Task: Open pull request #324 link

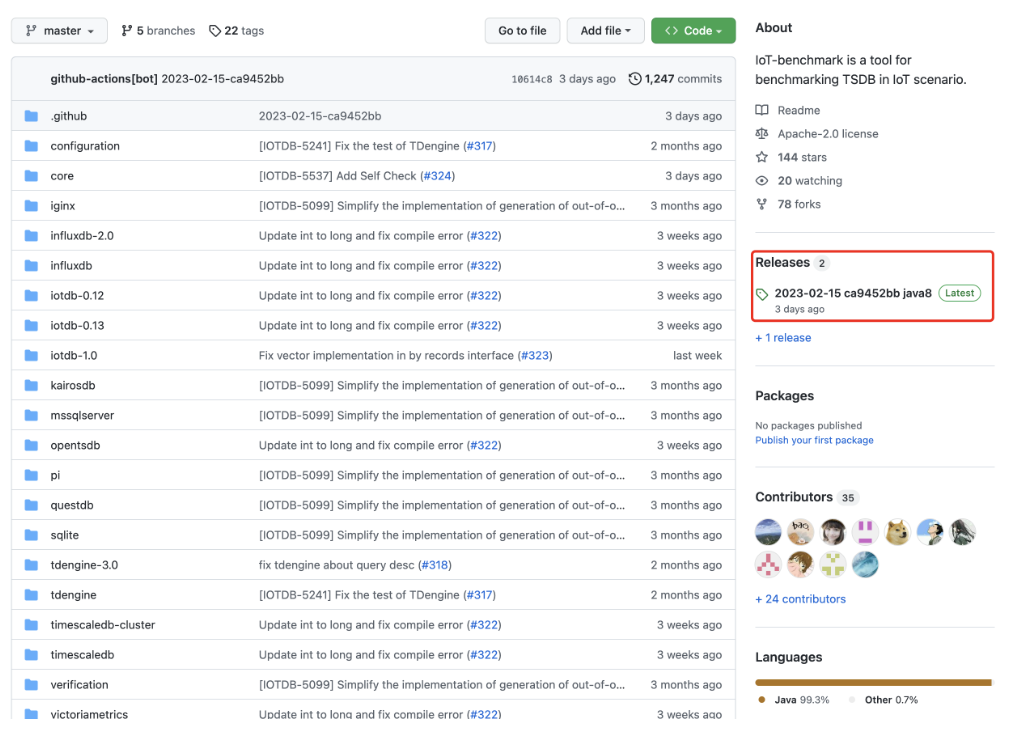Action: click(438, 175)
